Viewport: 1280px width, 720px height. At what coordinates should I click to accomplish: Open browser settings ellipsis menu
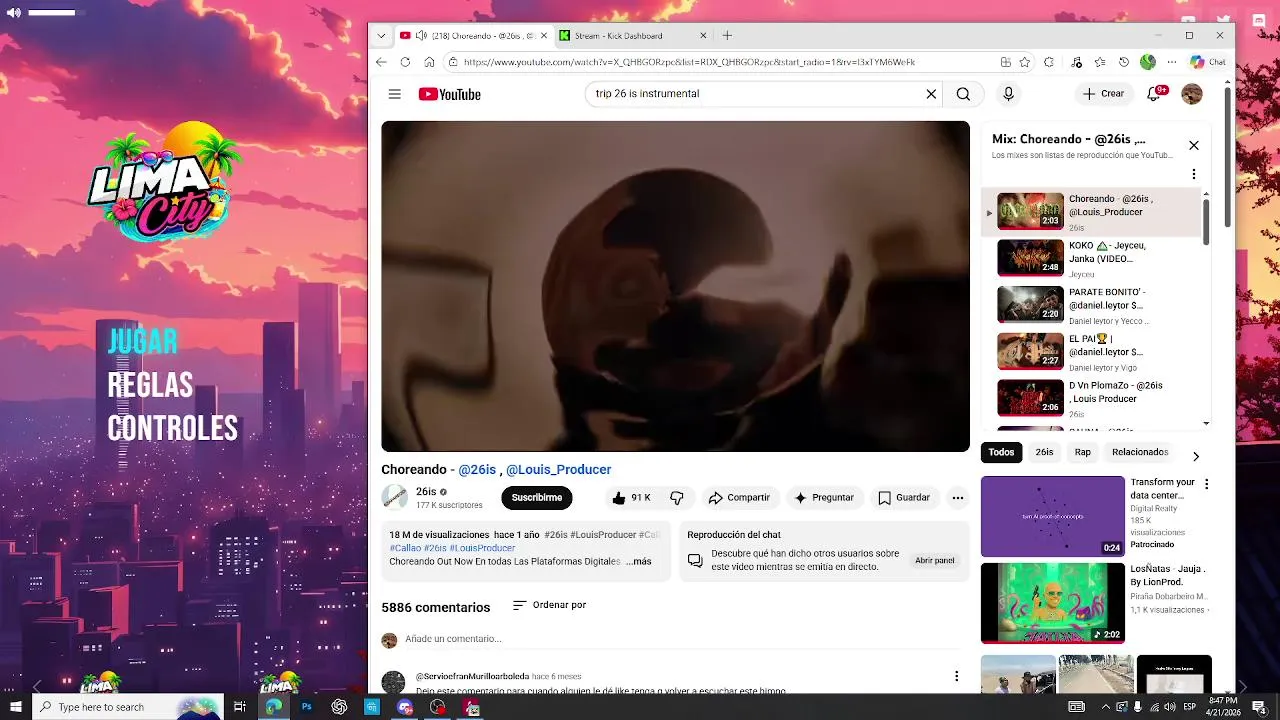[1172, 62]
